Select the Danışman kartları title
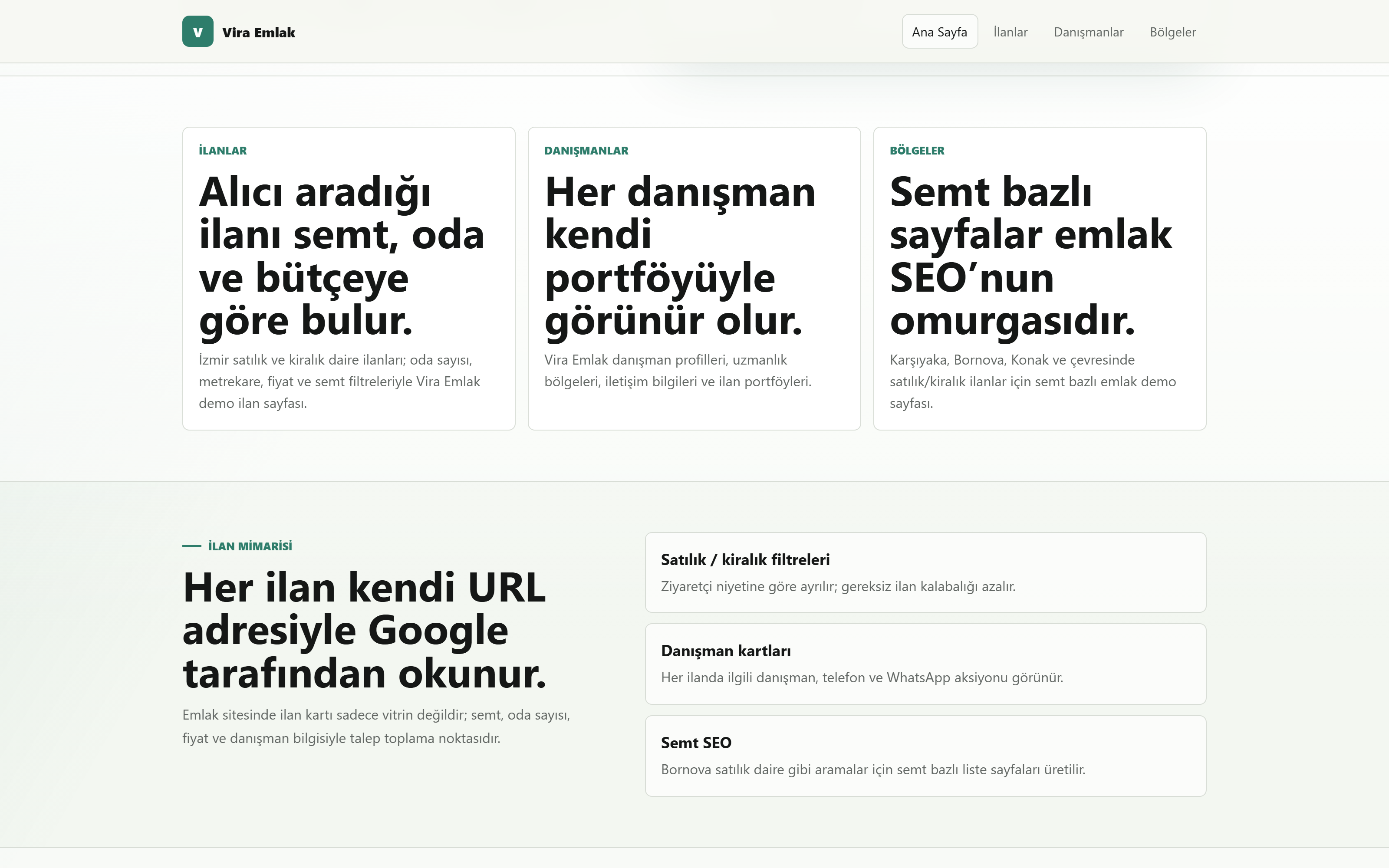Image resolution: width=1389 pixels, height=868 pixels. click(726, 651)
